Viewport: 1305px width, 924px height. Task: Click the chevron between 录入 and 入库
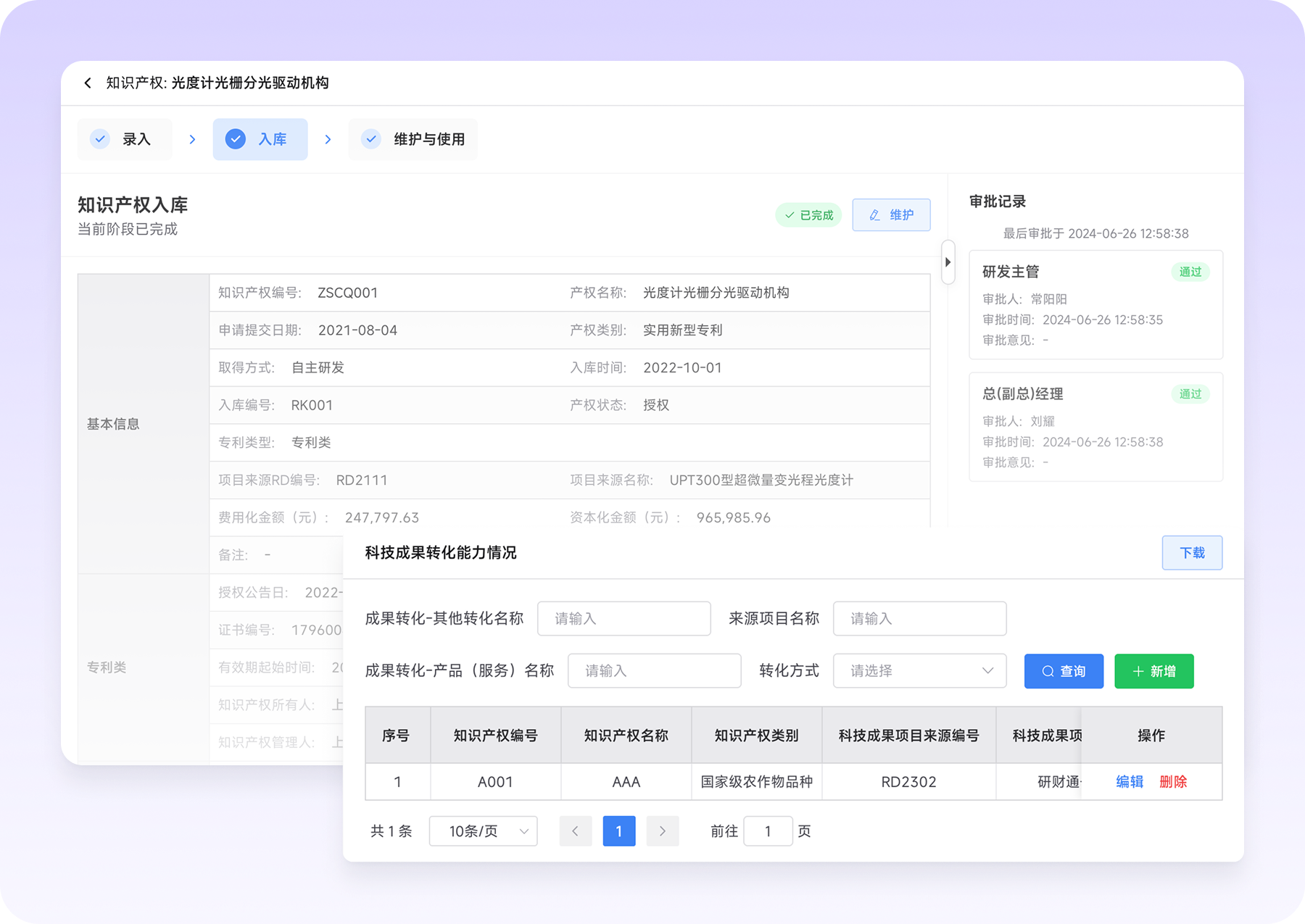192,139
